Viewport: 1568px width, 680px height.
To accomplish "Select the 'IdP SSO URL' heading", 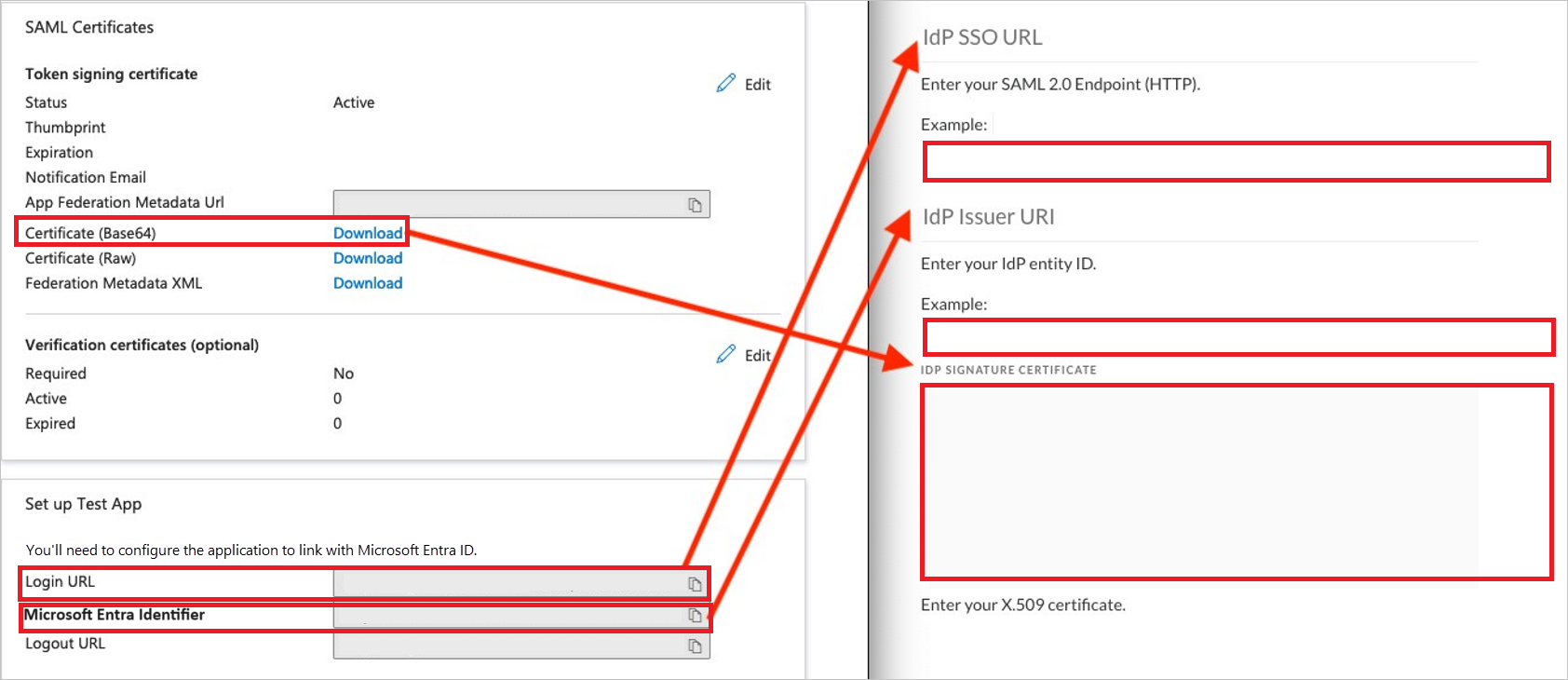I will 982,37.
